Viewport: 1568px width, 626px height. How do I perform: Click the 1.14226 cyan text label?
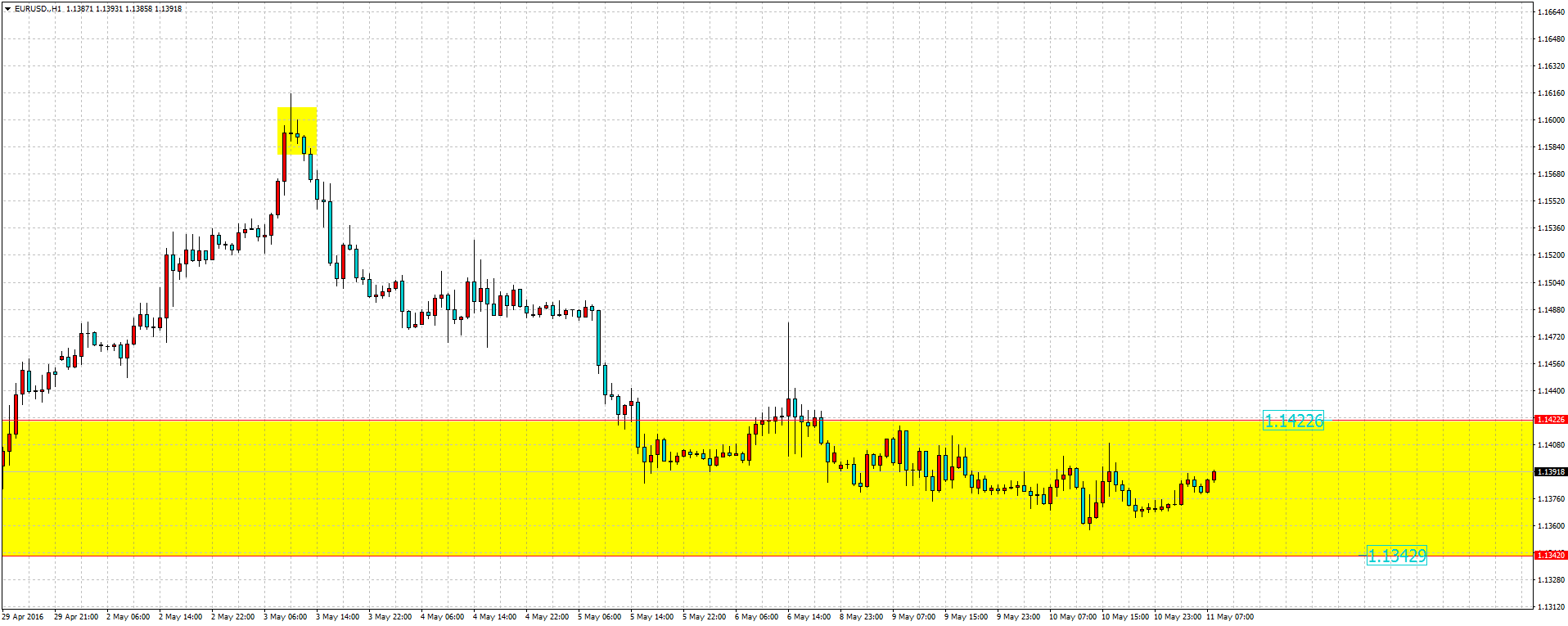pos(1293,421)
